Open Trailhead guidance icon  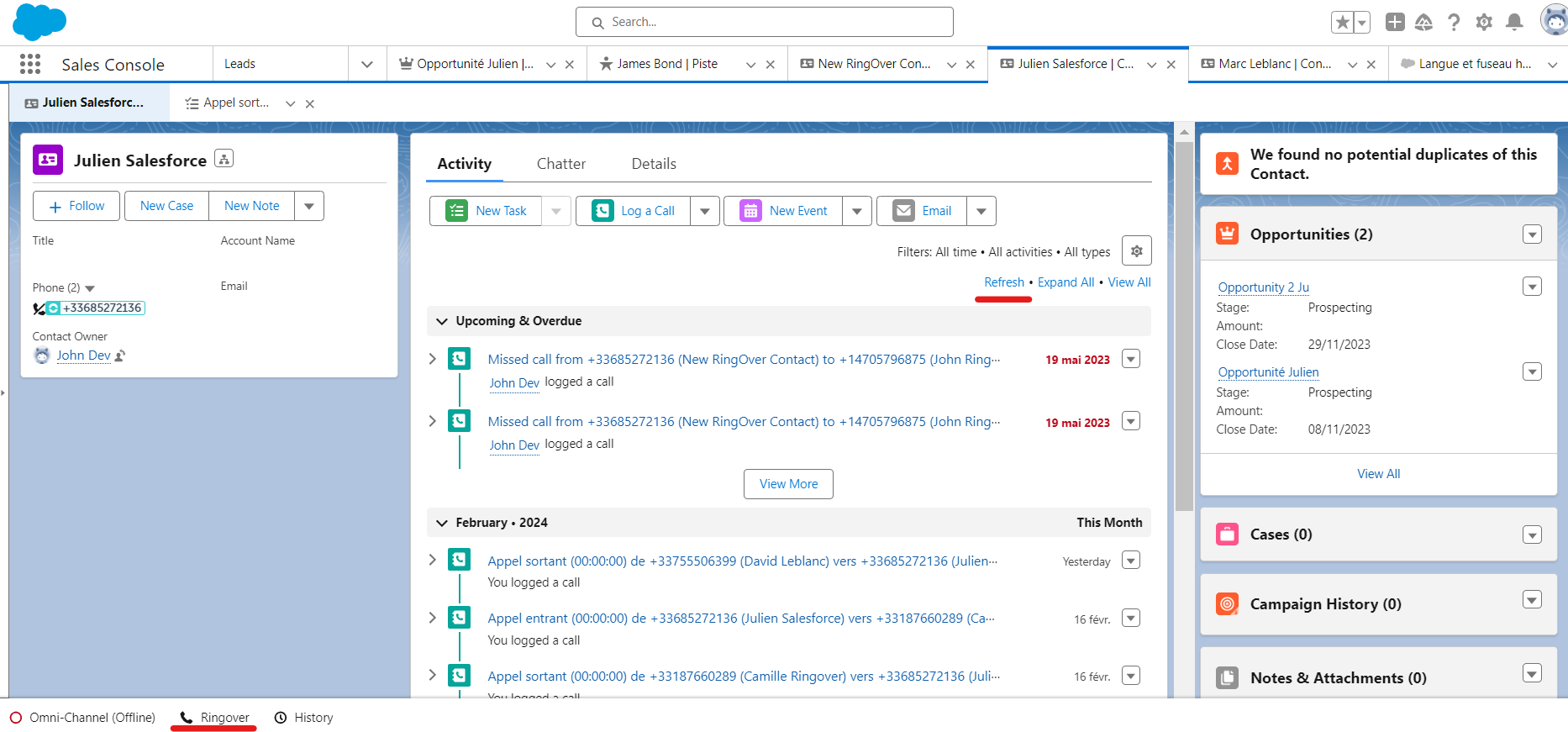pos(1423,23)
